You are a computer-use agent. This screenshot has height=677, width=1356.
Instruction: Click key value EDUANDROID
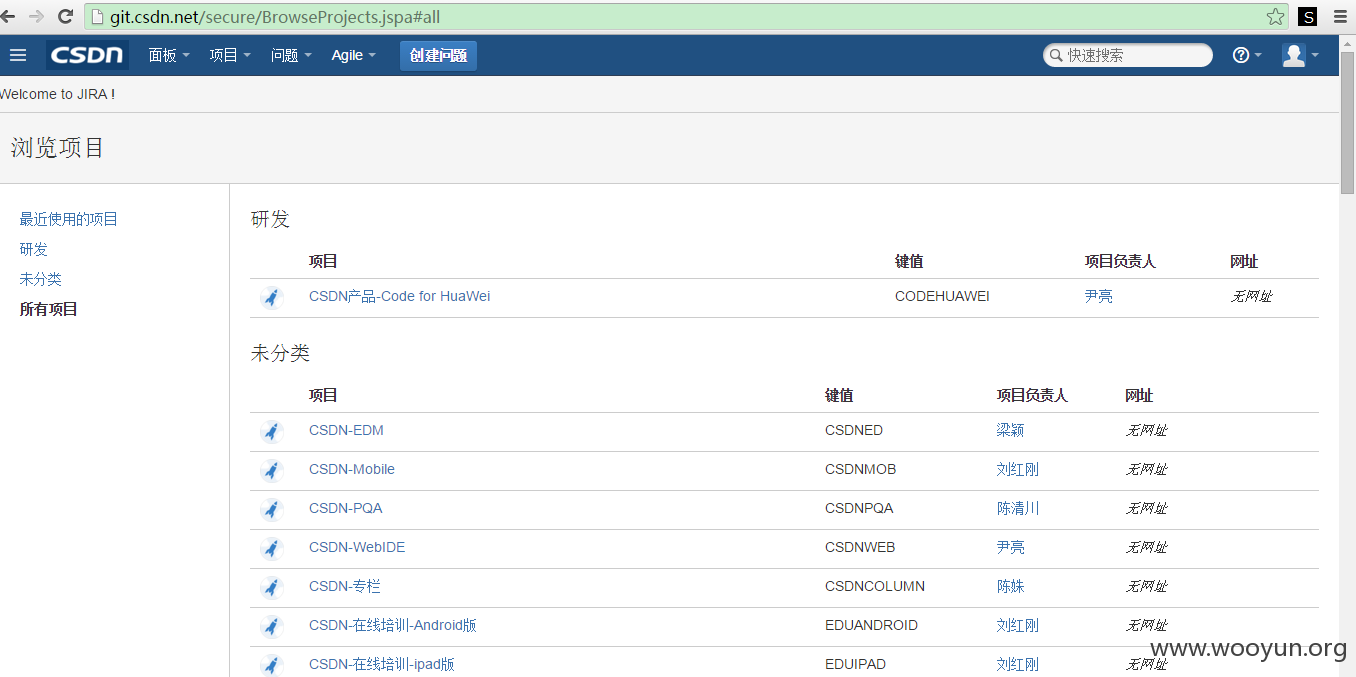click(x=871, y=625)
